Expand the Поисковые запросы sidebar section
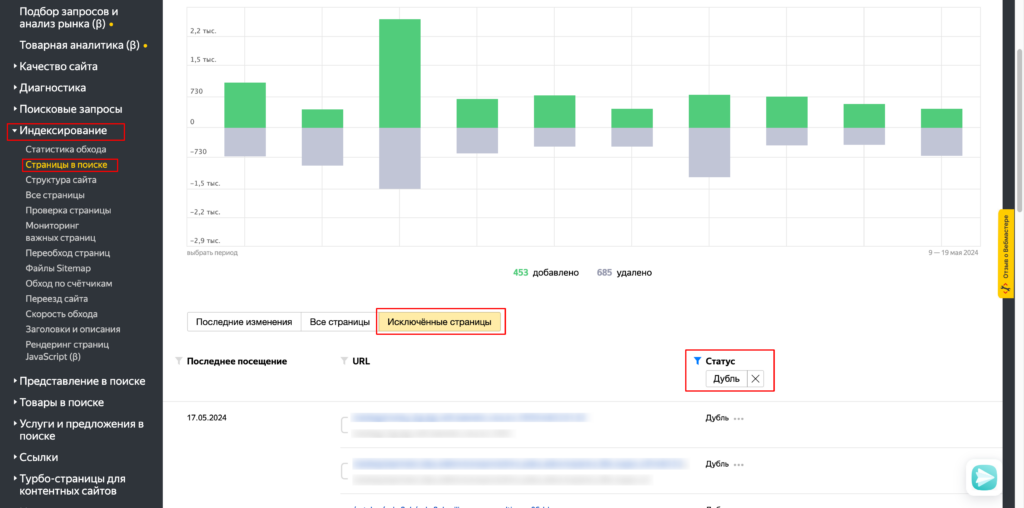 [x=67, y=109]
